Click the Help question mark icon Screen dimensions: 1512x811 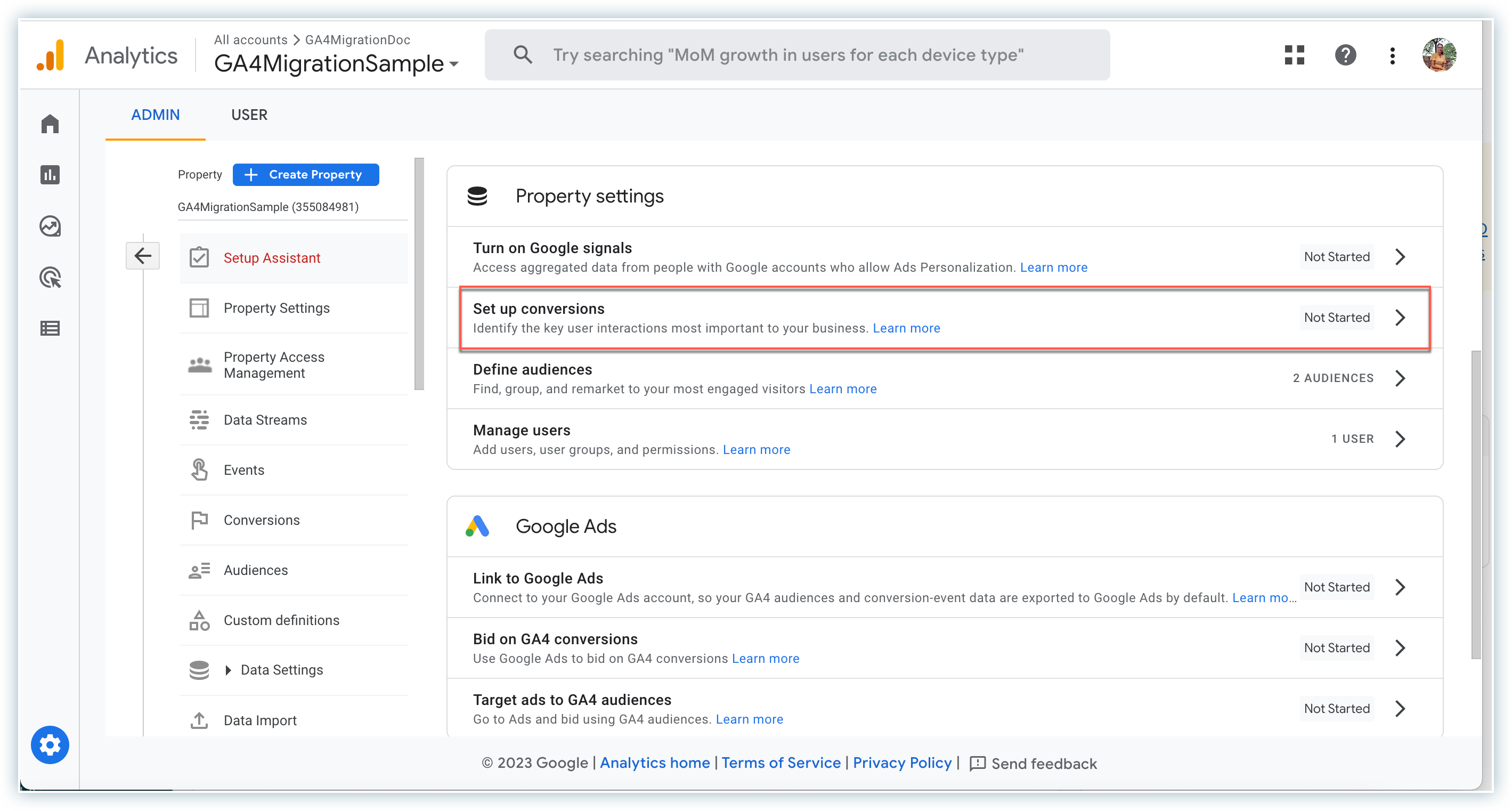[x=1345, y=55]
